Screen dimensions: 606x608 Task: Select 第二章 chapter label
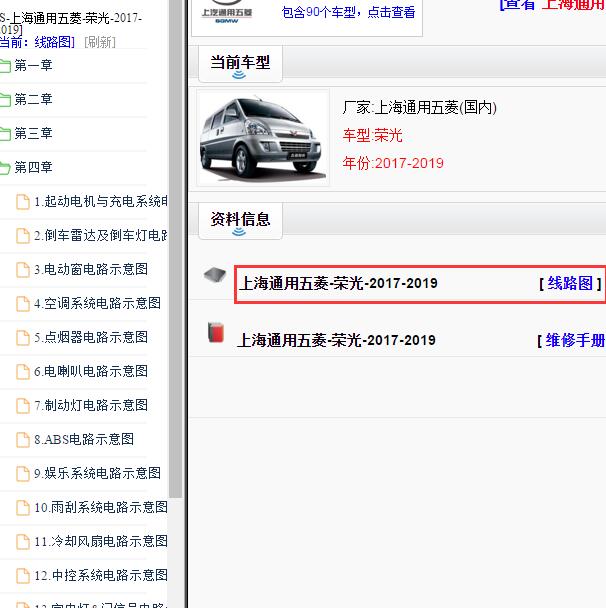pos(33,99)
